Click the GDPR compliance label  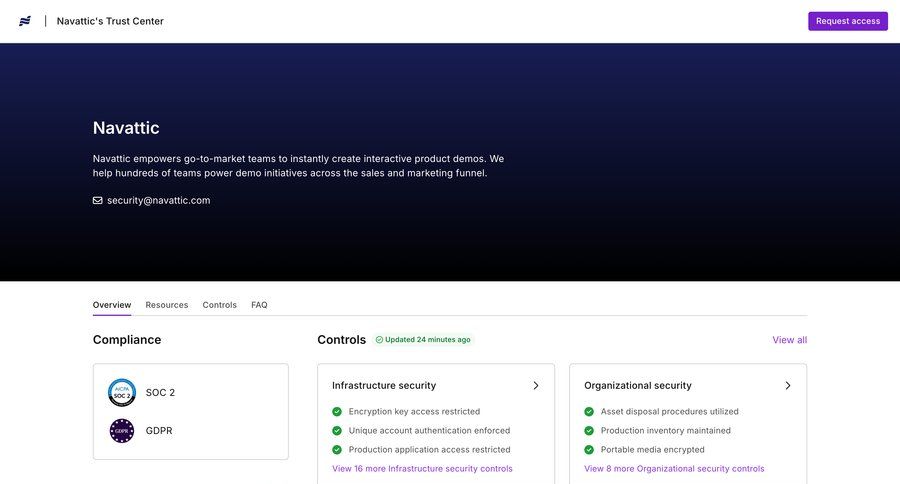[x=159, y=431]
